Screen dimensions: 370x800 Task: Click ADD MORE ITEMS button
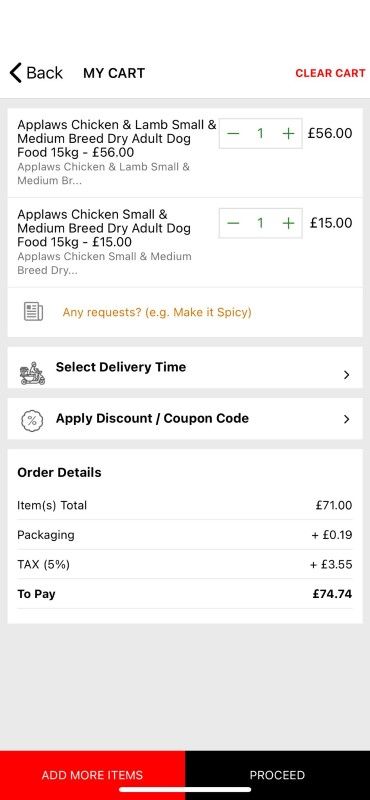pos(92,775)
